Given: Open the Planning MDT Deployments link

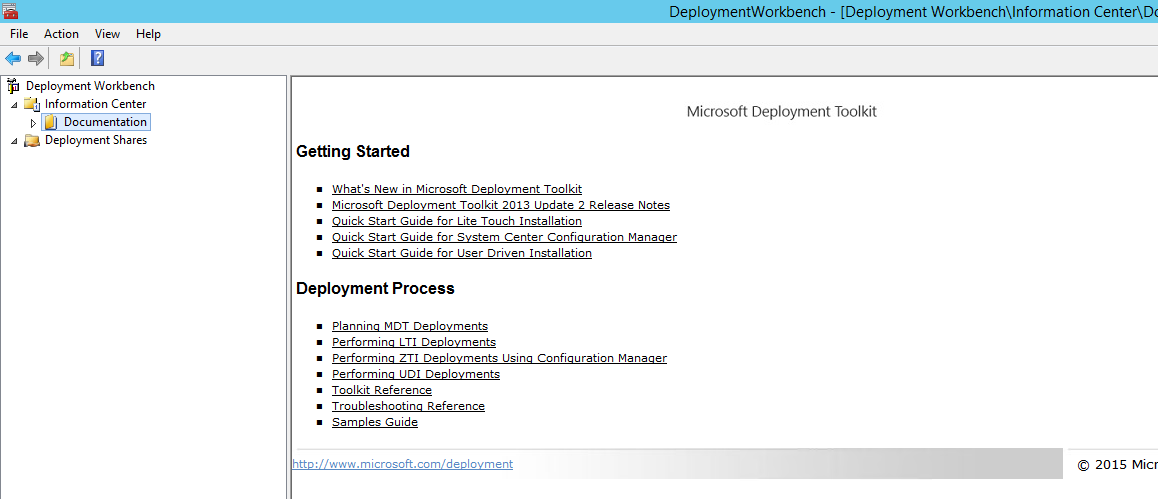Looking at the screenshot, I should tap(410, 326).
